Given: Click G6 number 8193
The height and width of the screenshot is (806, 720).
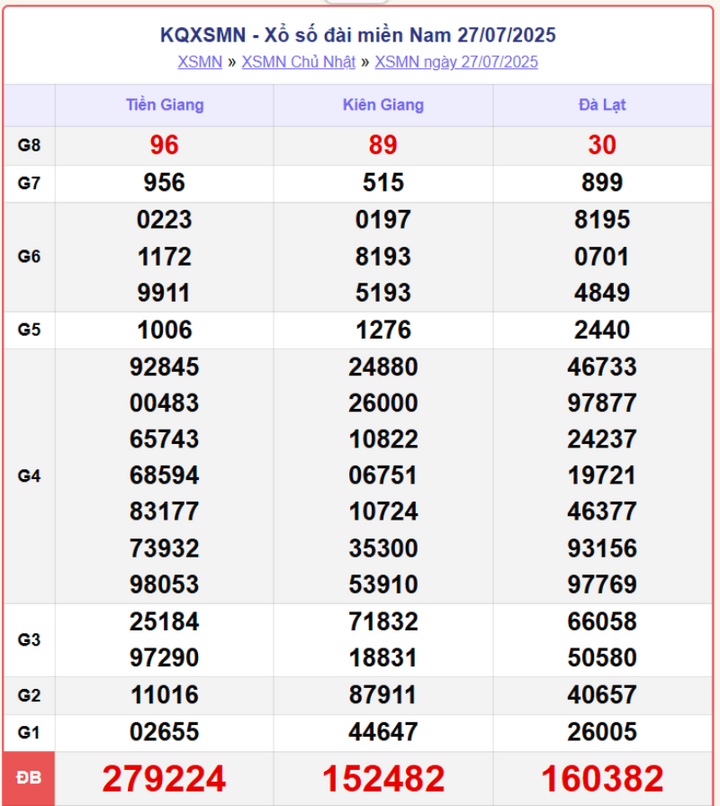Looking at the screenshot, I should (383, 257).
